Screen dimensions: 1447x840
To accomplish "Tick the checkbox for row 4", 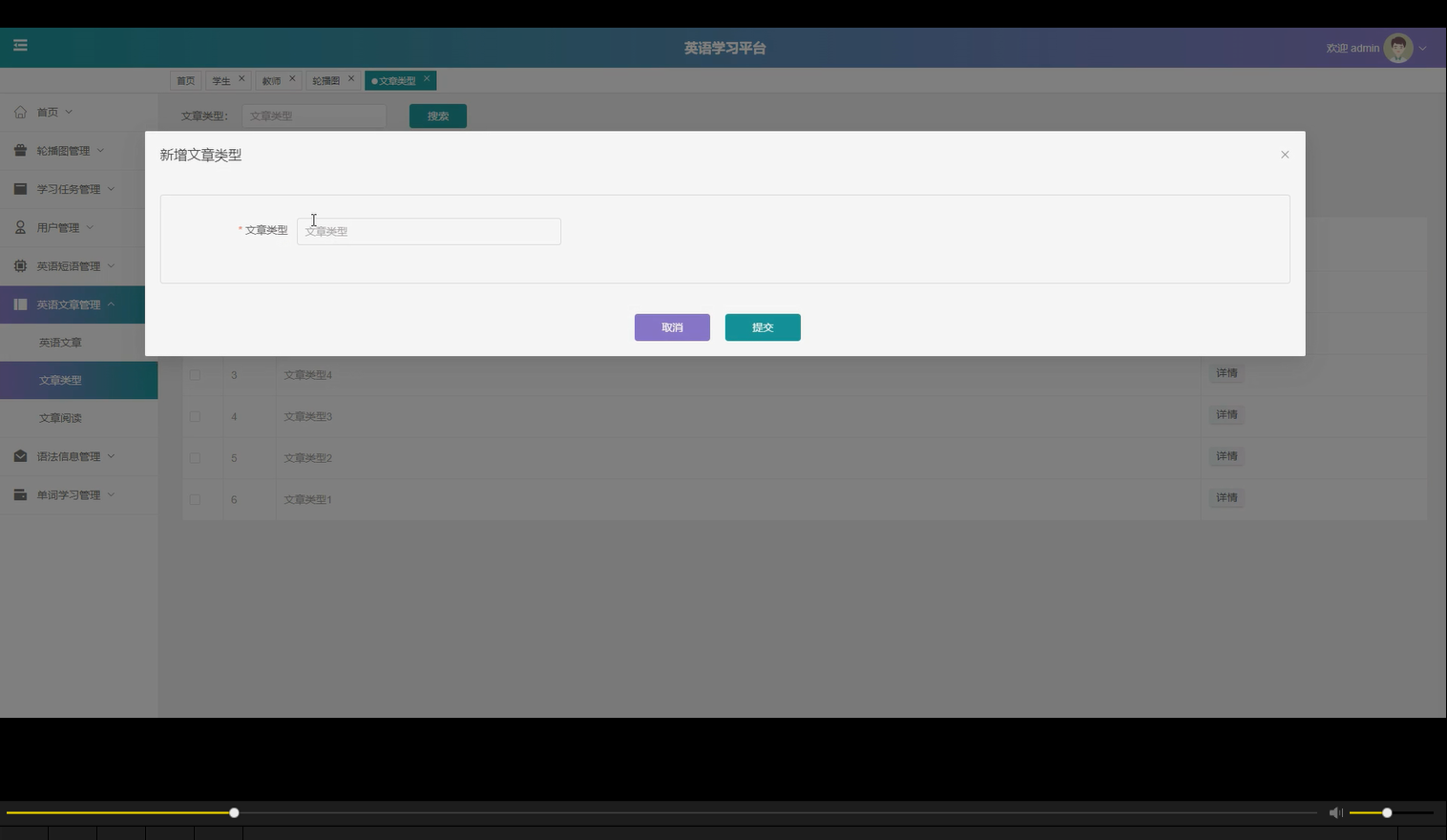I will pos(195,416).
